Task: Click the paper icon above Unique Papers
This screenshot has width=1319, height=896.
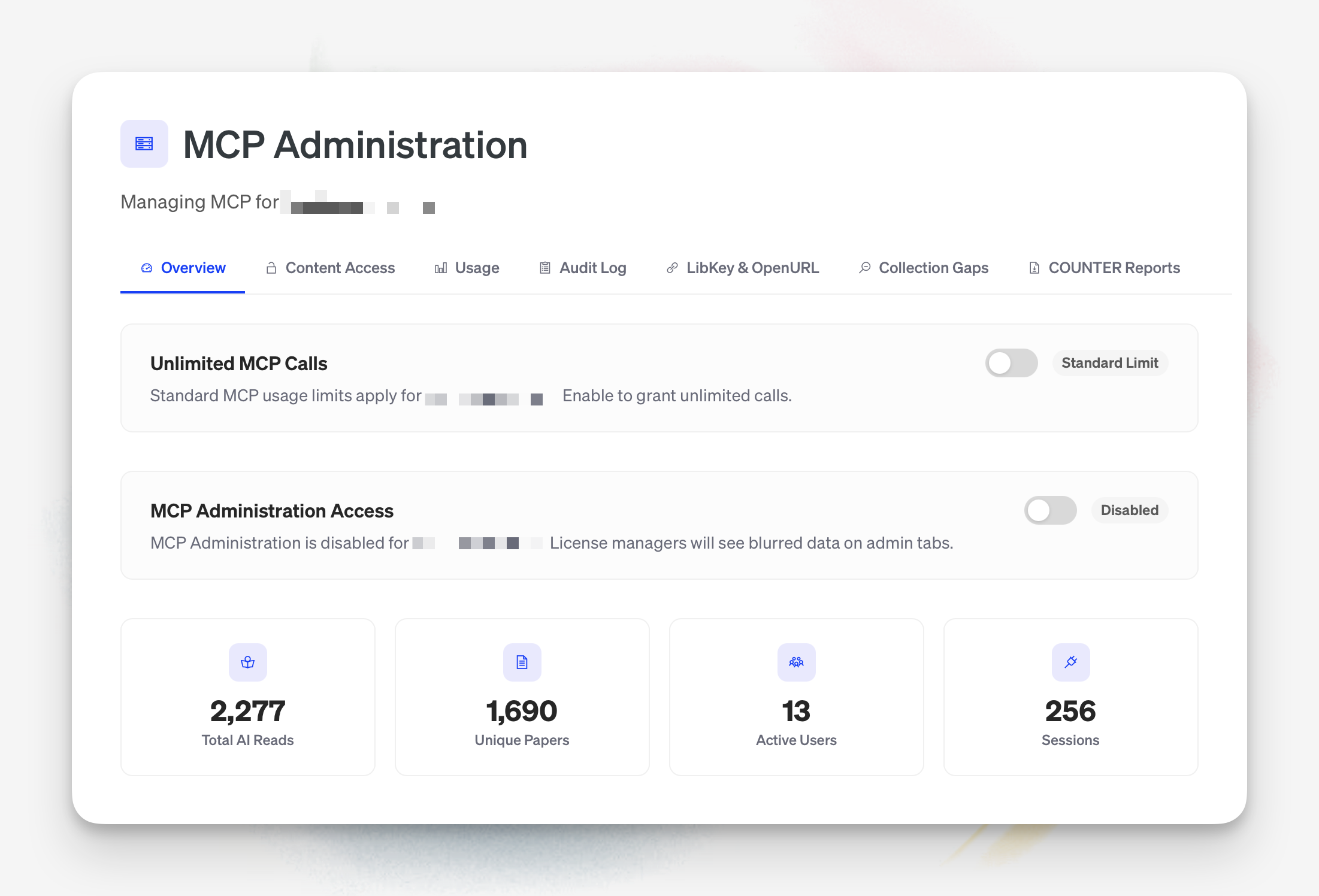Action: (522, 662)
